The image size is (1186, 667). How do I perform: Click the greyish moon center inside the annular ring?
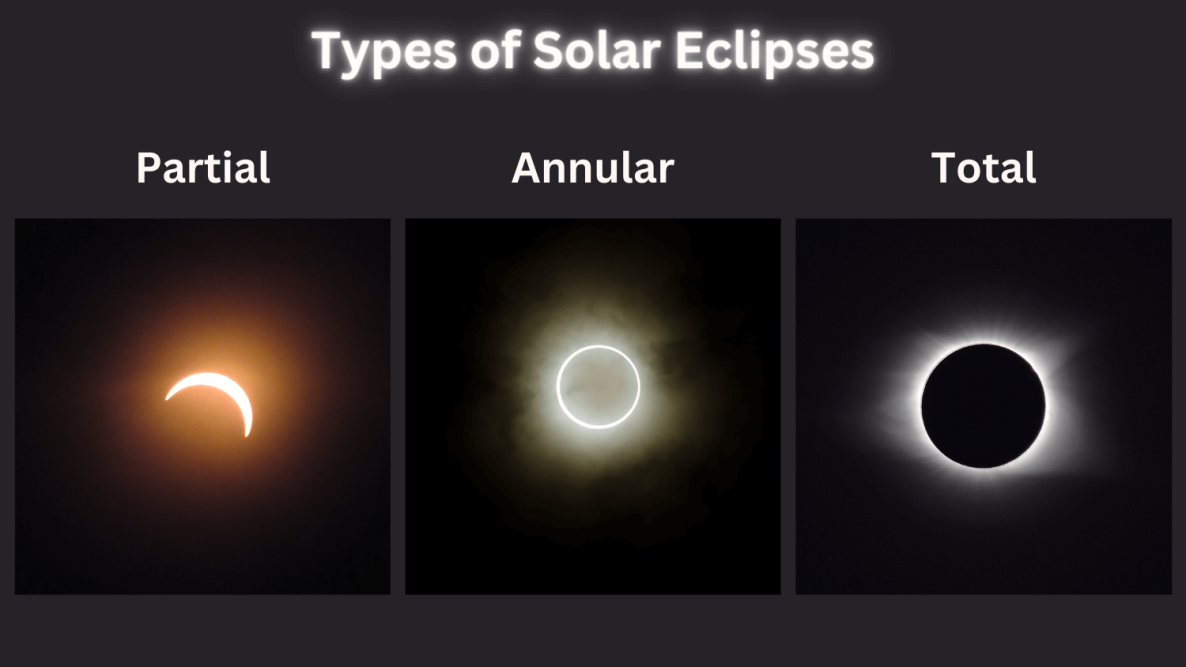tap(598, 386)
